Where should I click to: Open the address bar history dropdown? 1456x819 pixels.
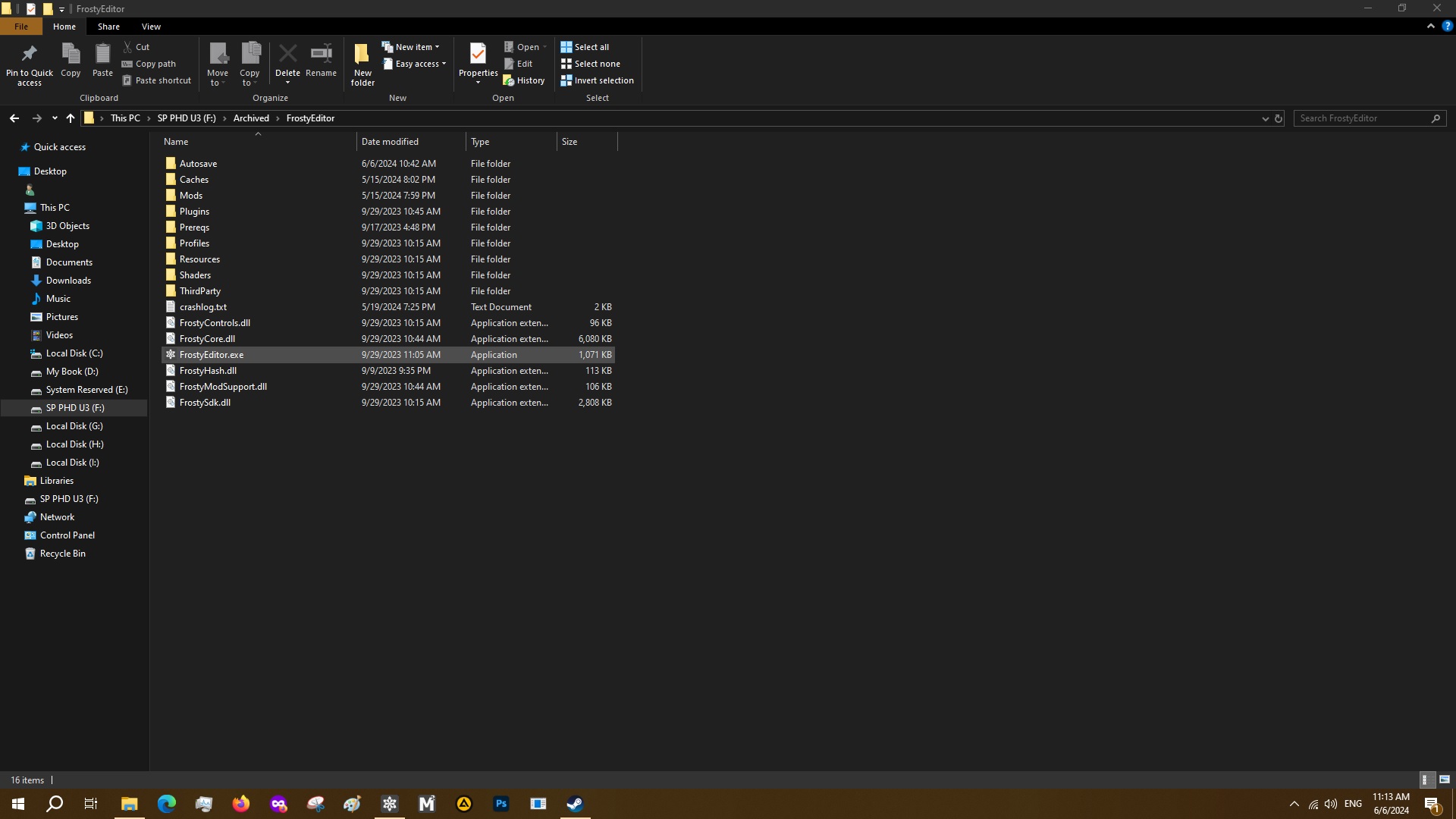(x=1265, y=118)
